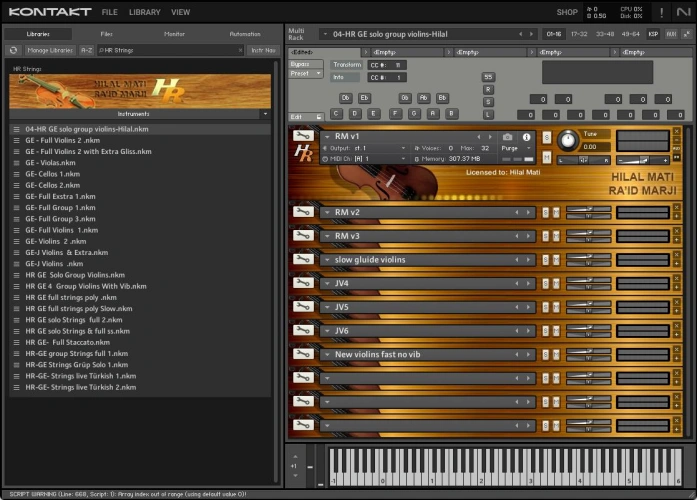Screen dimensions: 697x500
Task: Click the warning exclamation icon in header
Action: 661,12
